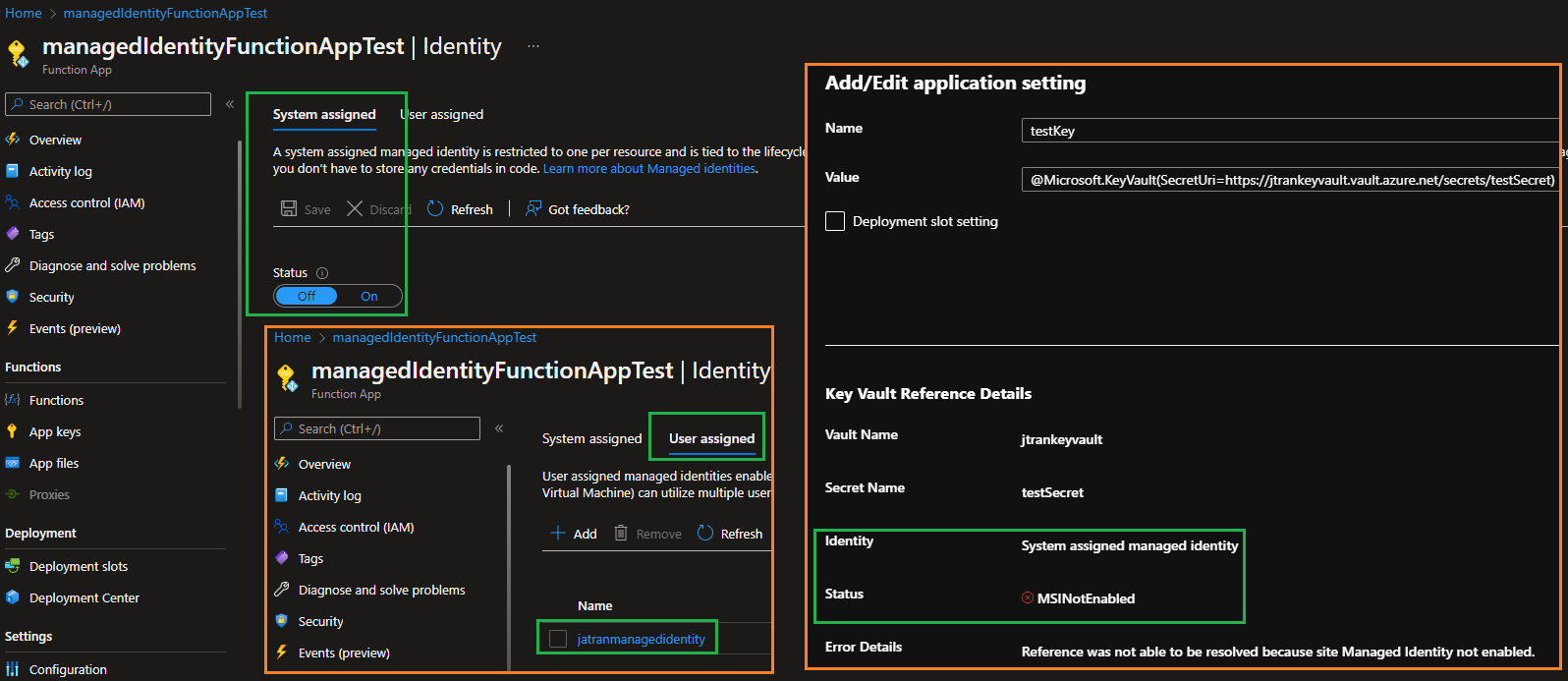
Task: Click the App keys key icon
Action: 13,431
